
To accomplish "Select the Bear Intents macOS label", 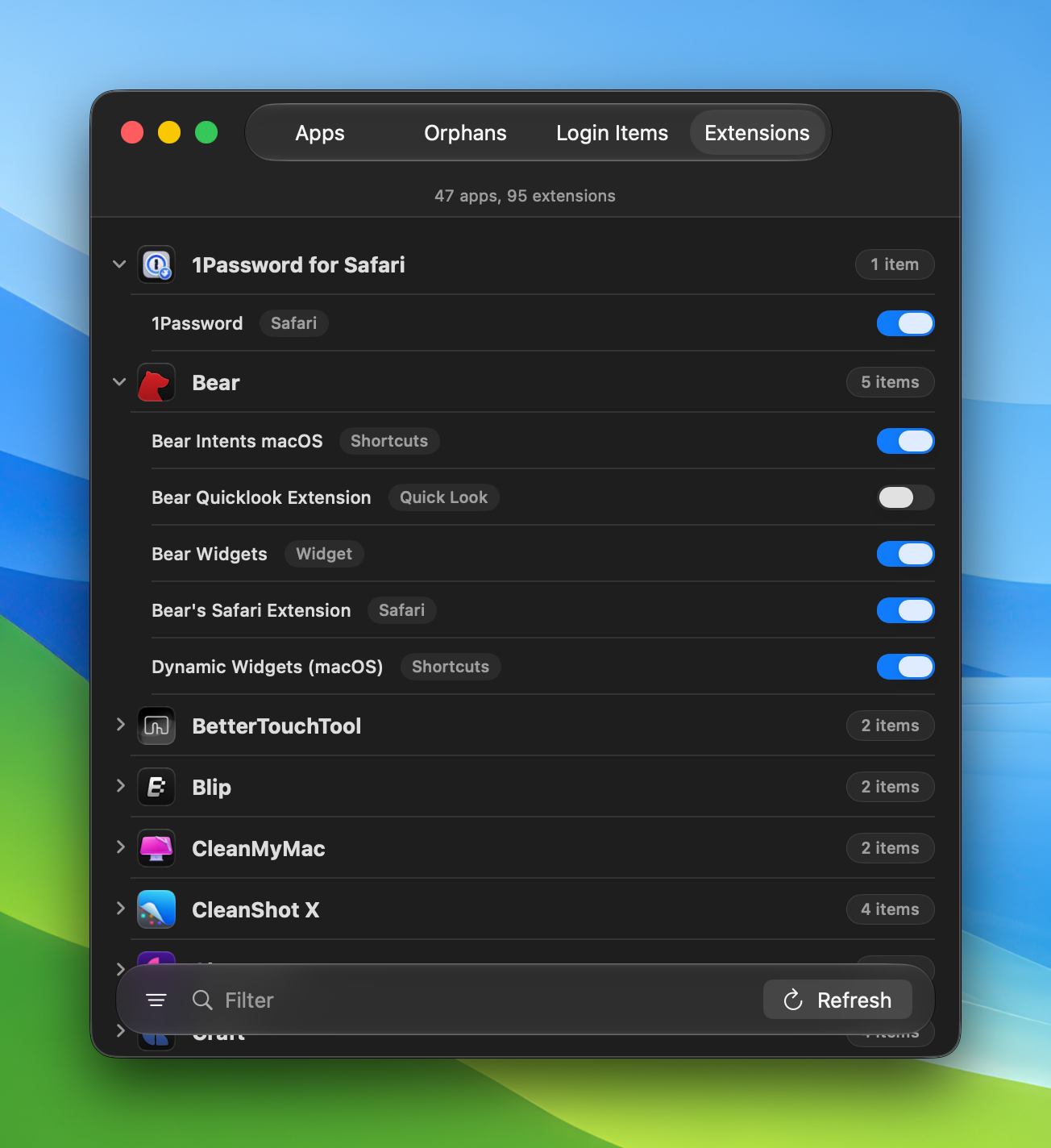I will pos(237,441).
